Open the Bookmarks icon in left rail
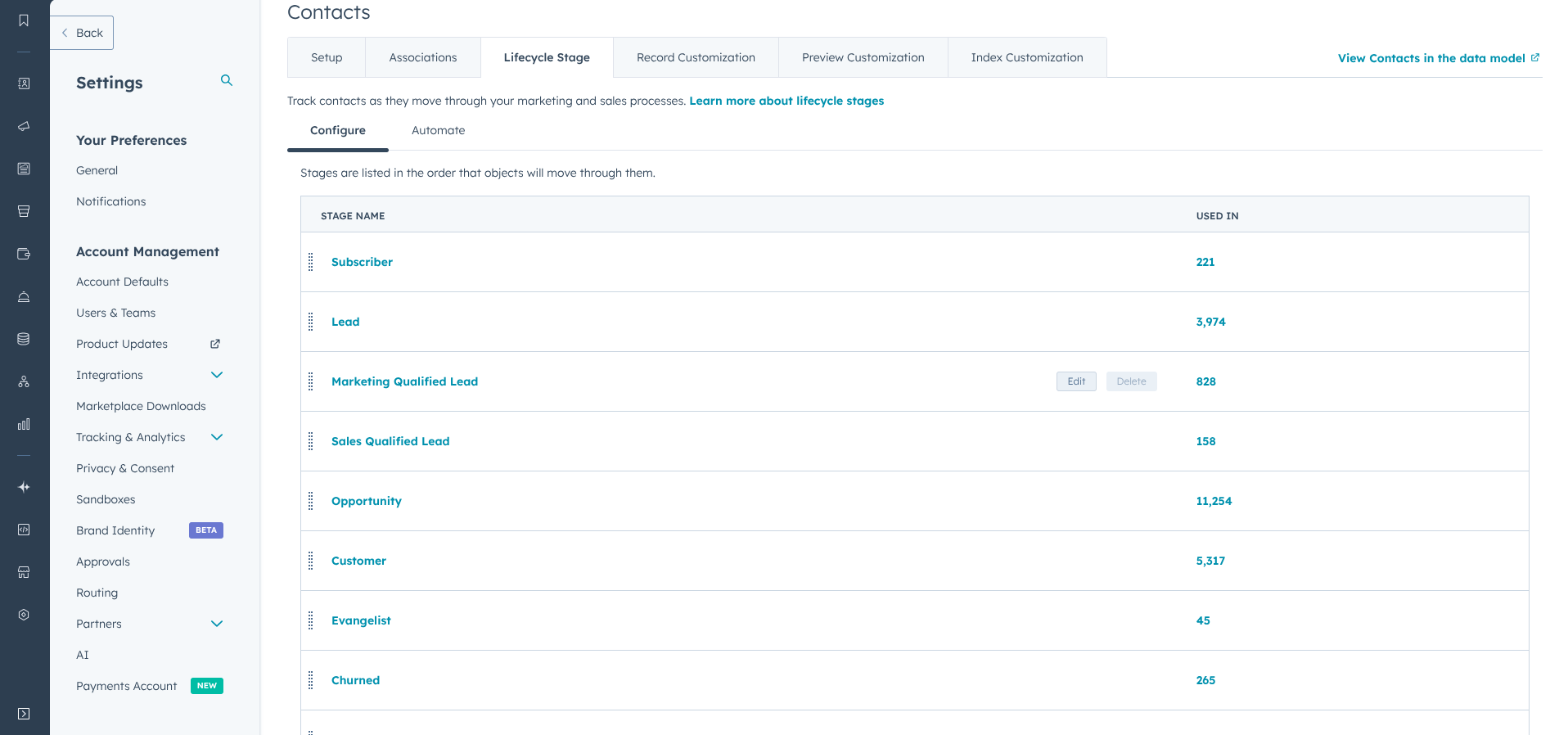The height and width of the screenshot is (735, 1568). 24,20
